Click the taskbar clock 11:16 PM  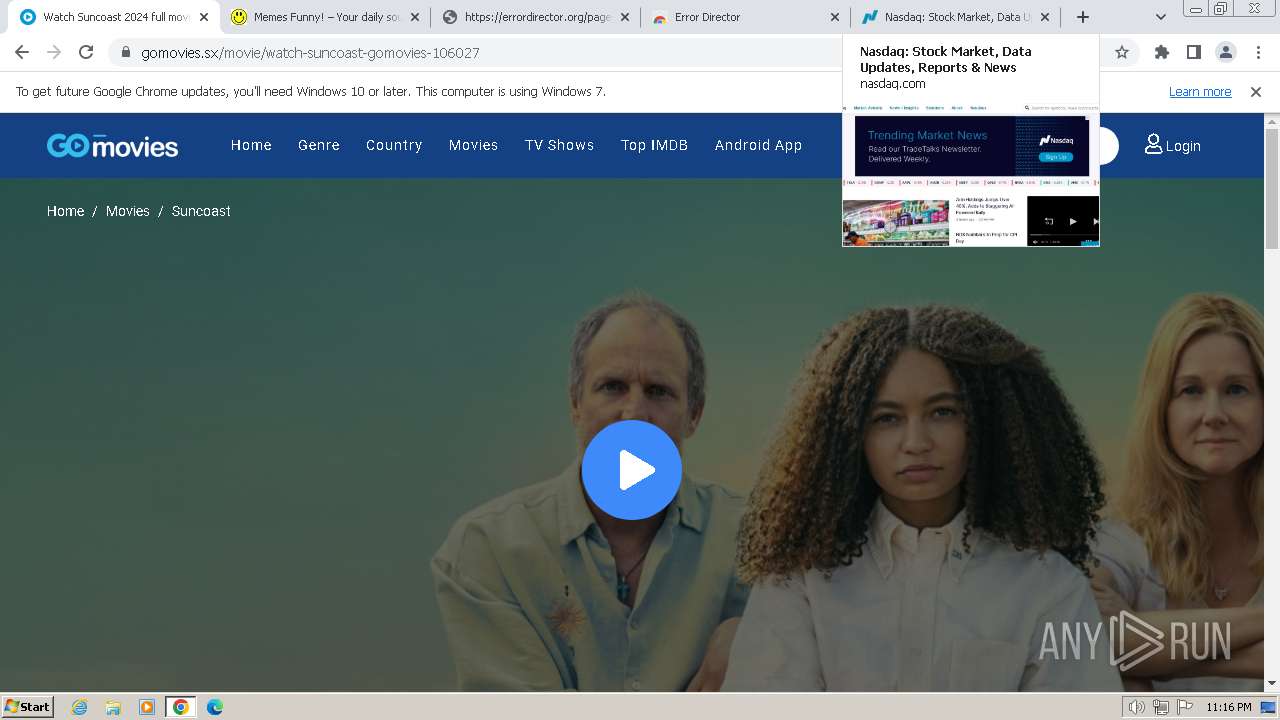pos(1229,707)
